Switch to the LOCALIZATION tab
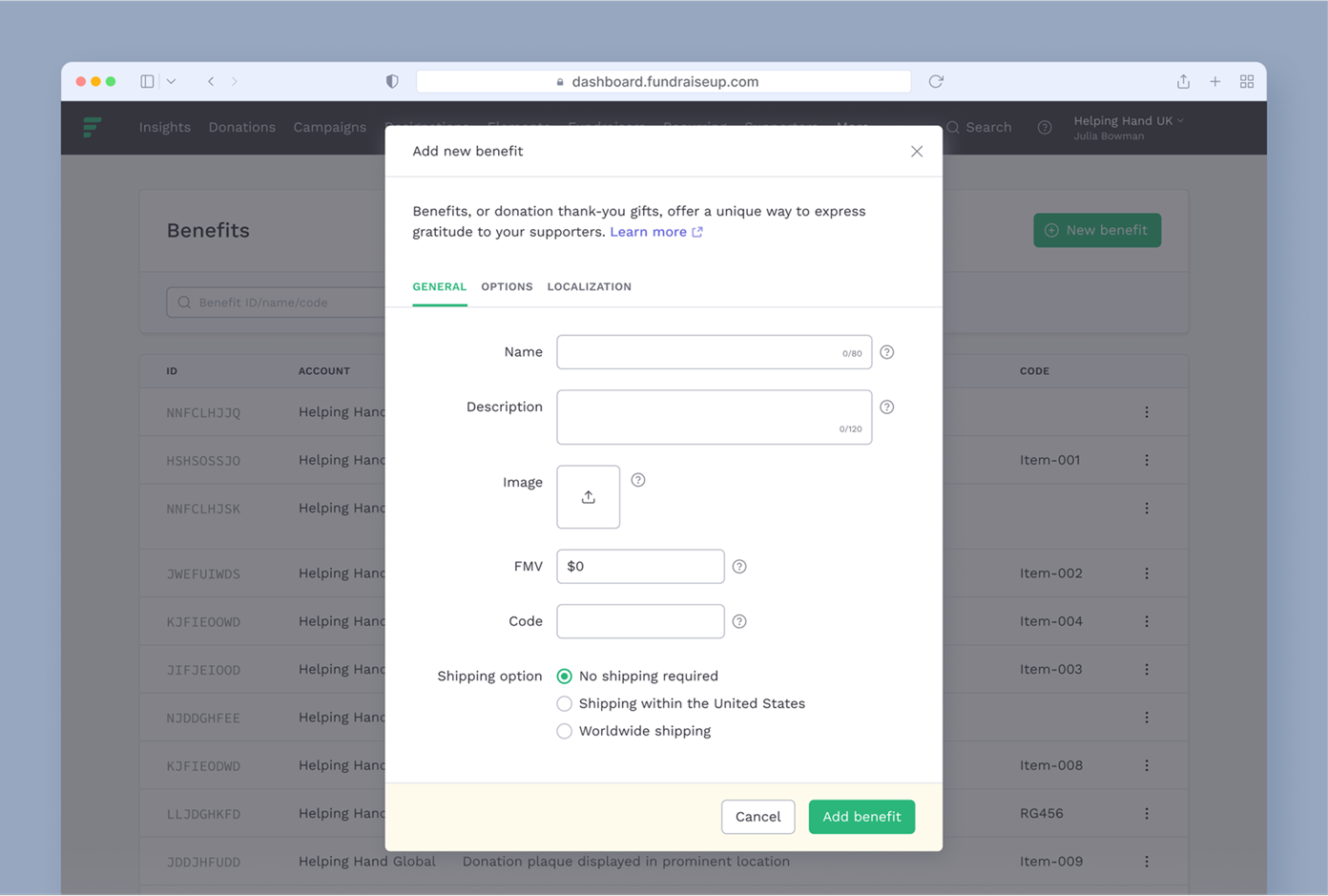Image resolution: width=1328 pixels, height=896 pixels. [x=589, y=286]
